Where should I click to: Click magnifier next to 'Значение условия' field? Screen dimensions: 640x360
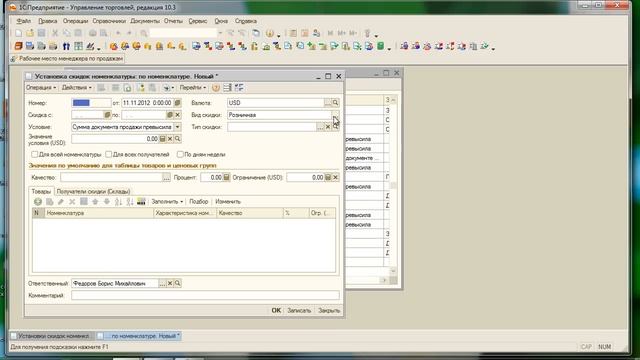click(178, 139)
